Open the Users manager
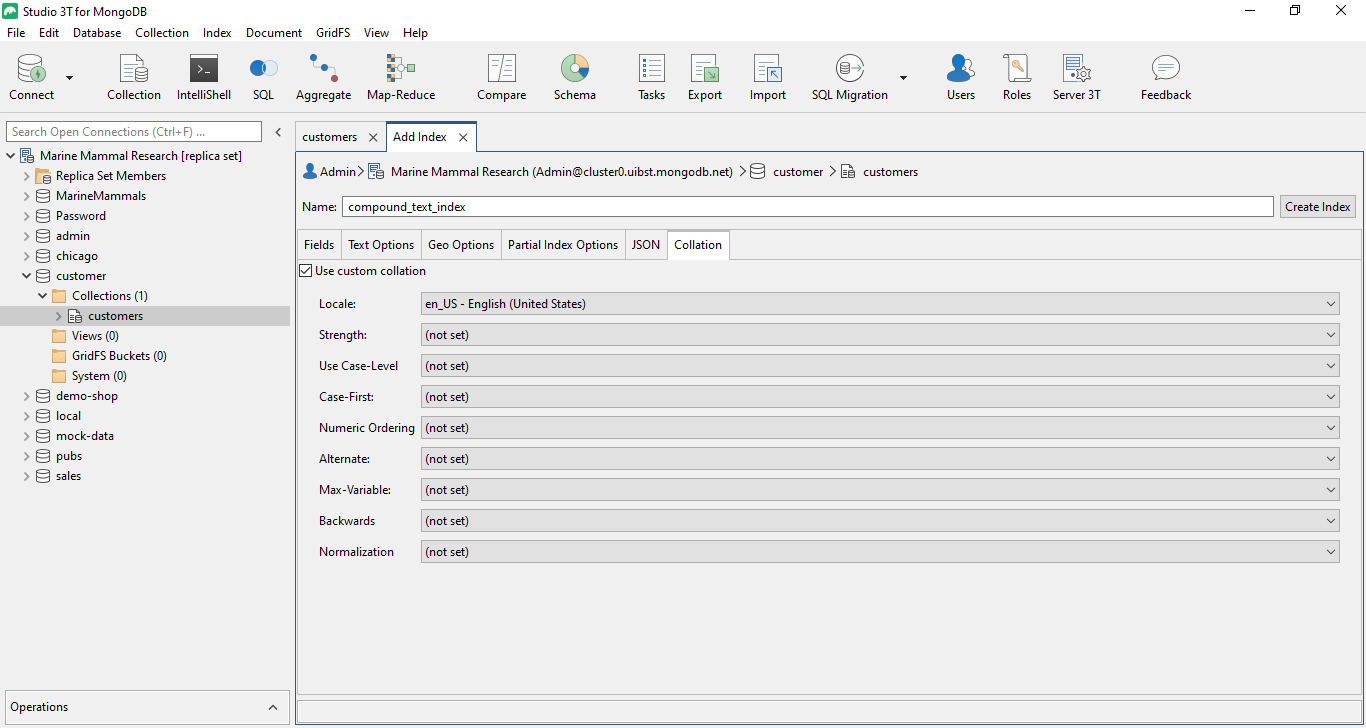This screenshot has width=1366, height=728. (960, 76)
